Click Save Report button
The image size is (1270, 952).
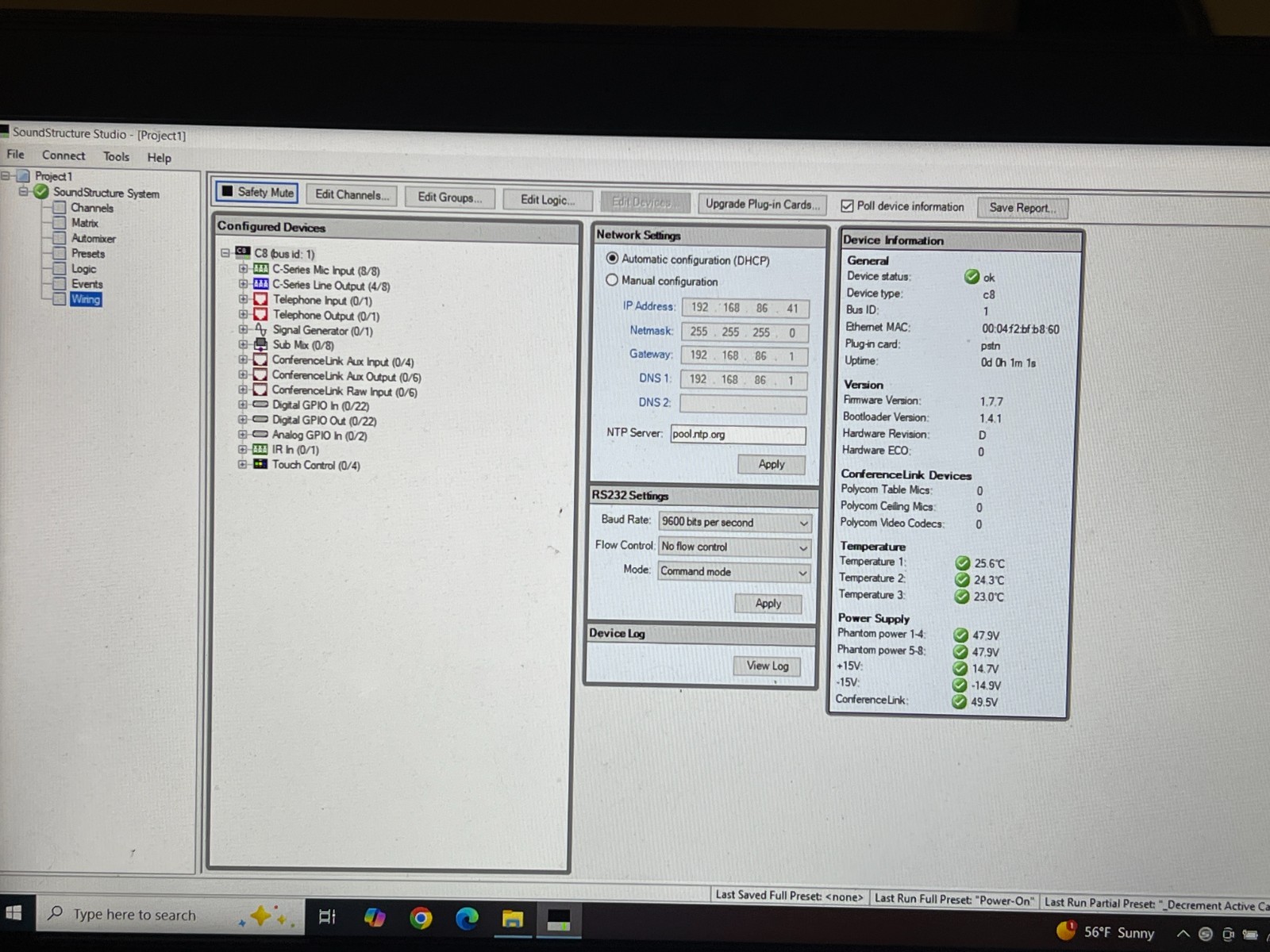coord(1022,207)
